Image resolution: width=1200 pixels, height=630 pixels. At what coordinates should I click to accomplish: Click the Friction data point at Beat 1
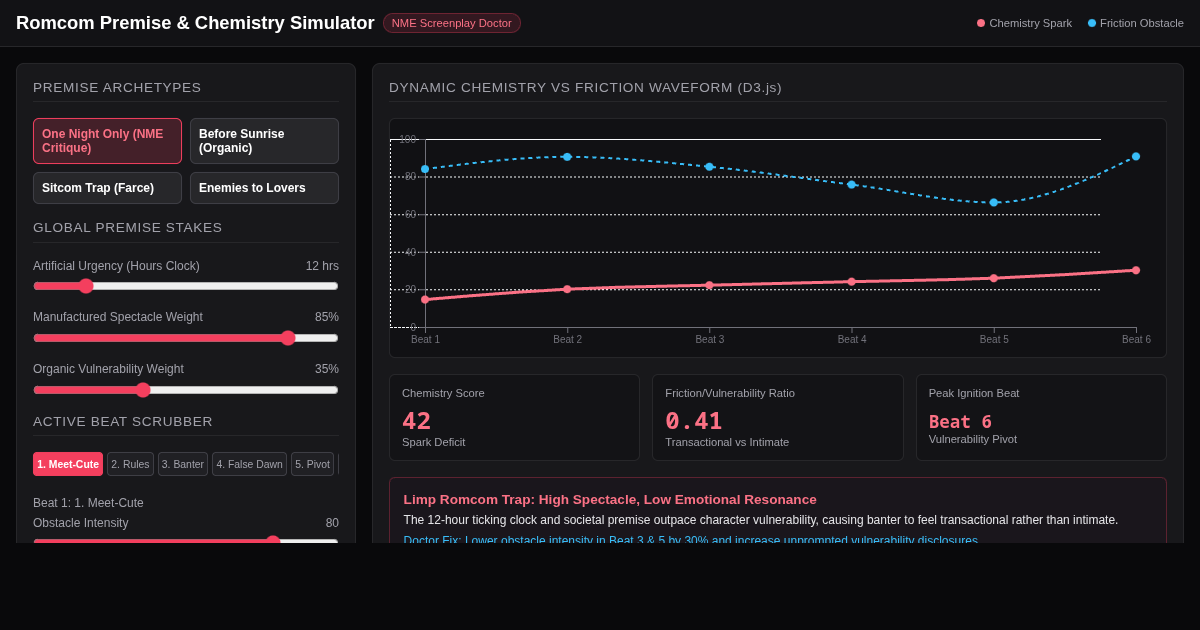click(425, 169)
